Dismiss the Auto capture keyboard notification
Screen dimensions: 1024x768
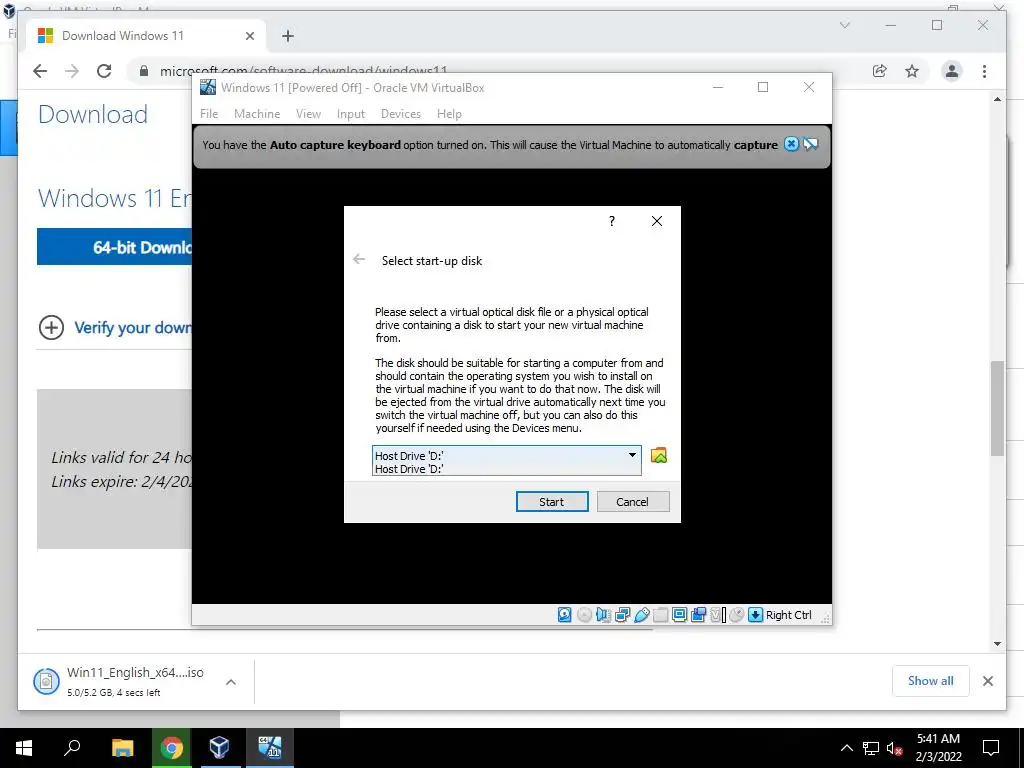(791, 144)
